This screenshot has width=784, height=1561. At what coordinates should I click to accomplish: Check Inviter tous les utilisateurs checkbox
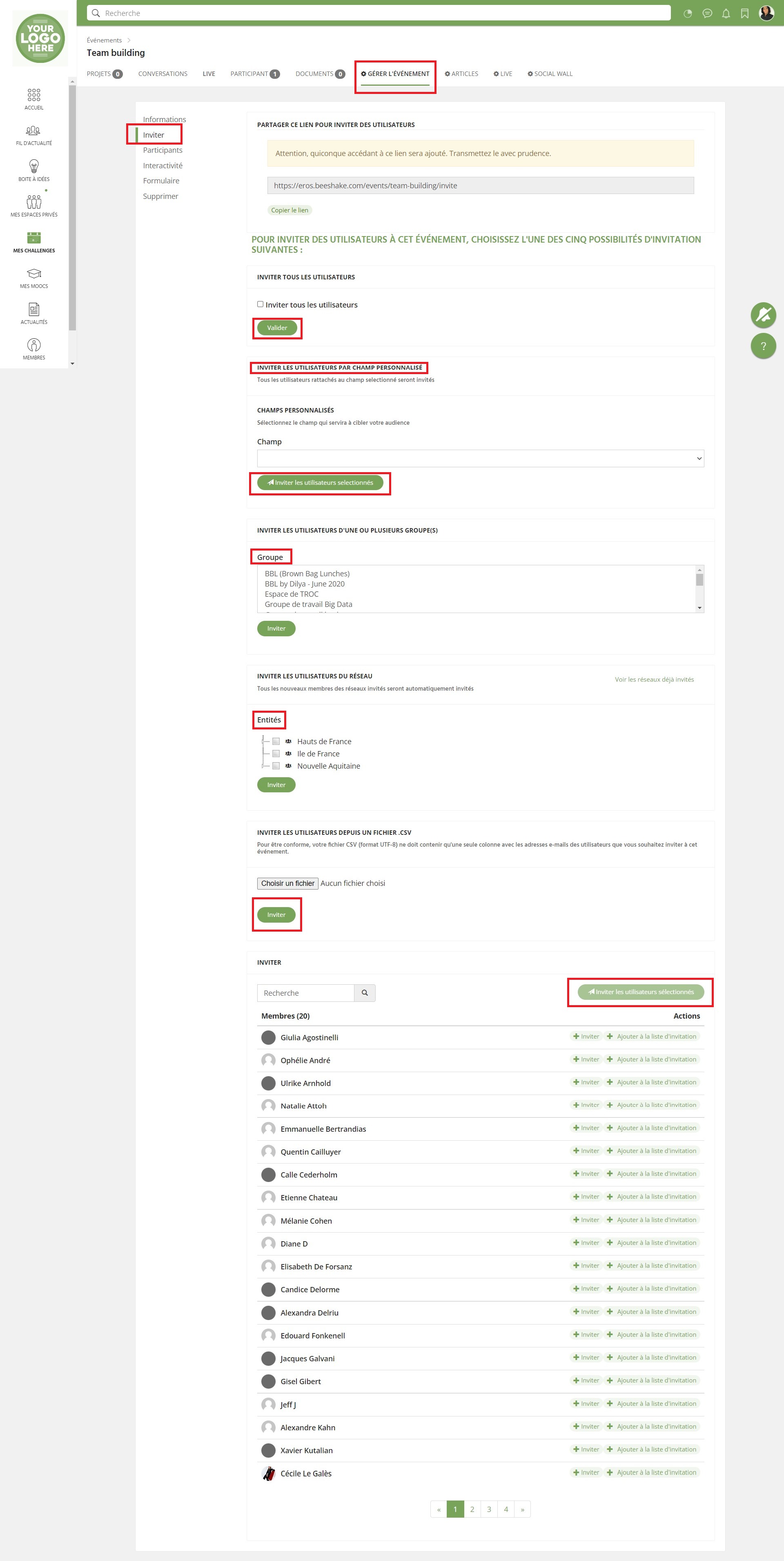click(x=260, y=304)
